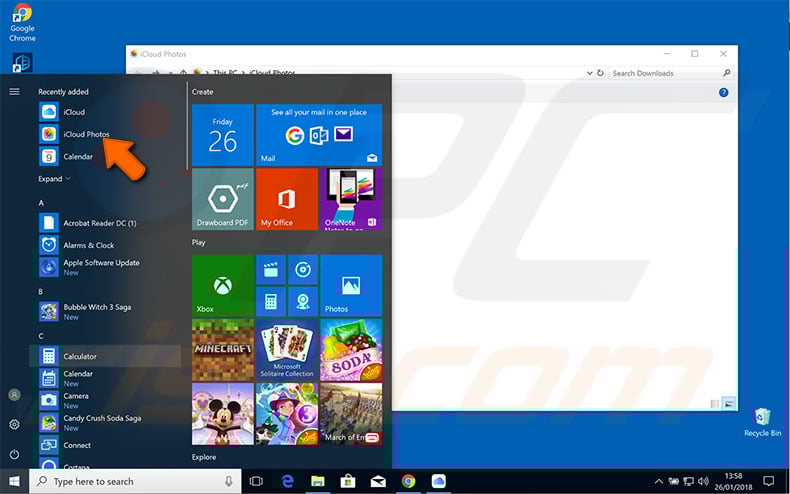Image resolution: width=790 pixels, height=494 pixels.
Task: Open the Action Center notifications
Action: (768, 481)
